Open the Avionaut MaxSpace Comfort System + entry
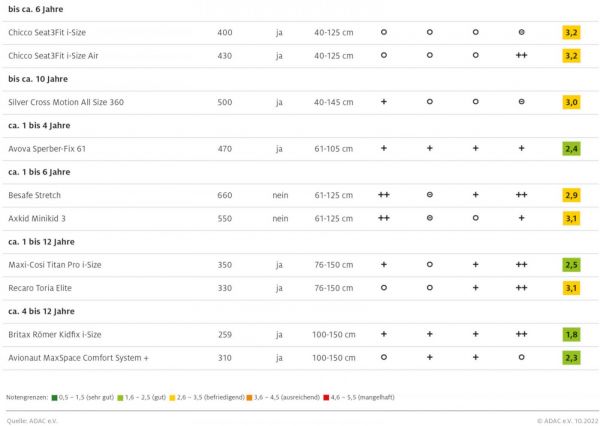This screenshot has width=600, height=426. point(76,358)
